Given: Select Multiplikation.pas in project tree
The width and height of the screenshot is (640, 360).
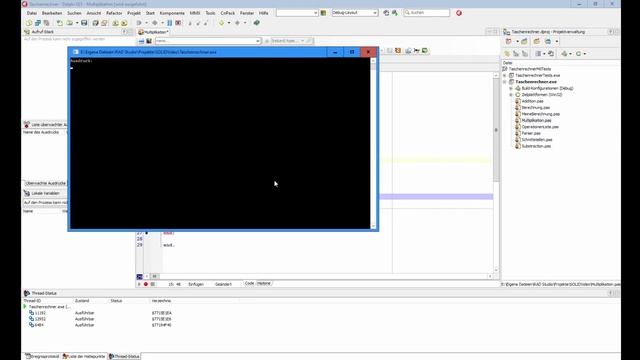Looking at the screenshot, I should 536,120.
